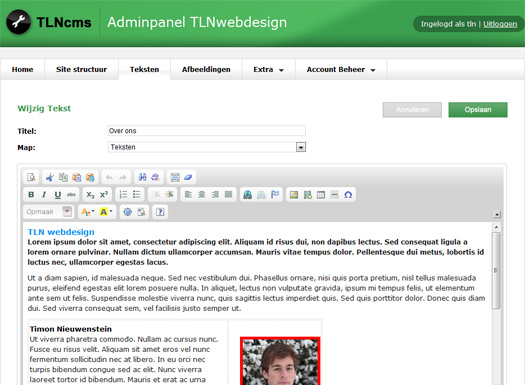The width and height of the screenshot is (525, 385).
Task: Decrease indent of the paragraph
Action: [156, 195]
